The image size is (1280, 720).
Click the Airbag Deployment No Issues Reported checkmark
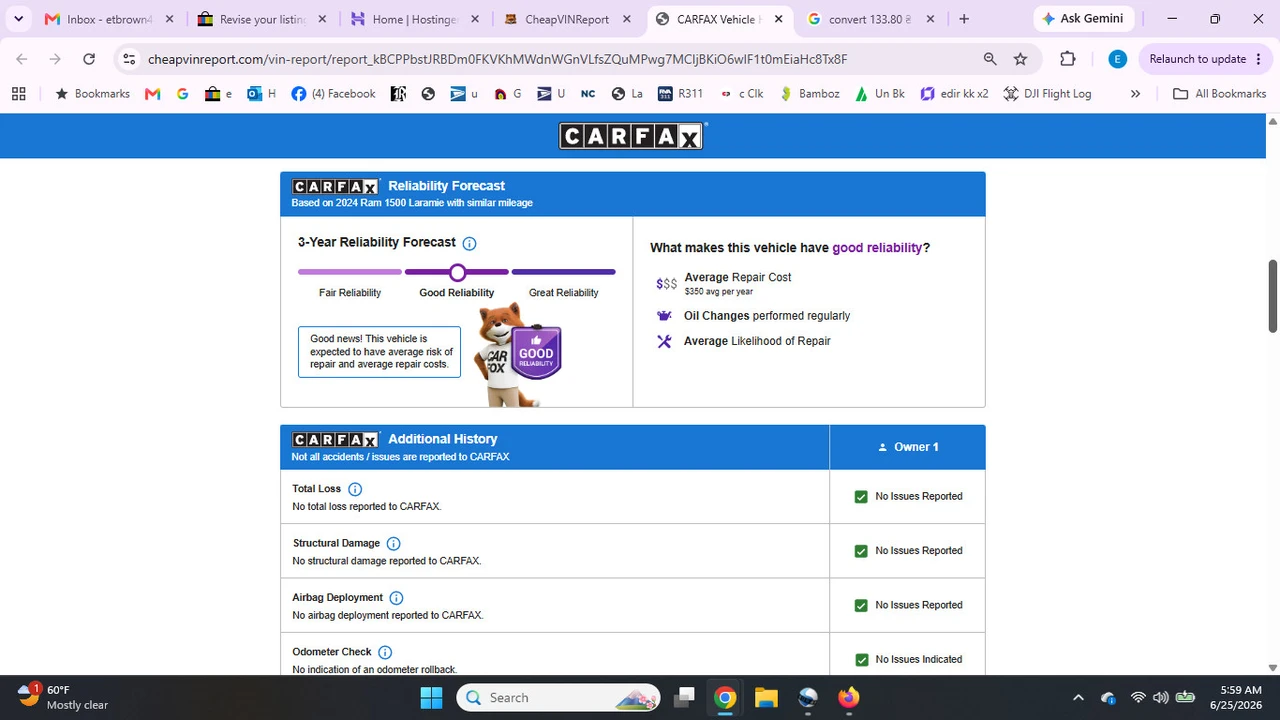point(861,605)
